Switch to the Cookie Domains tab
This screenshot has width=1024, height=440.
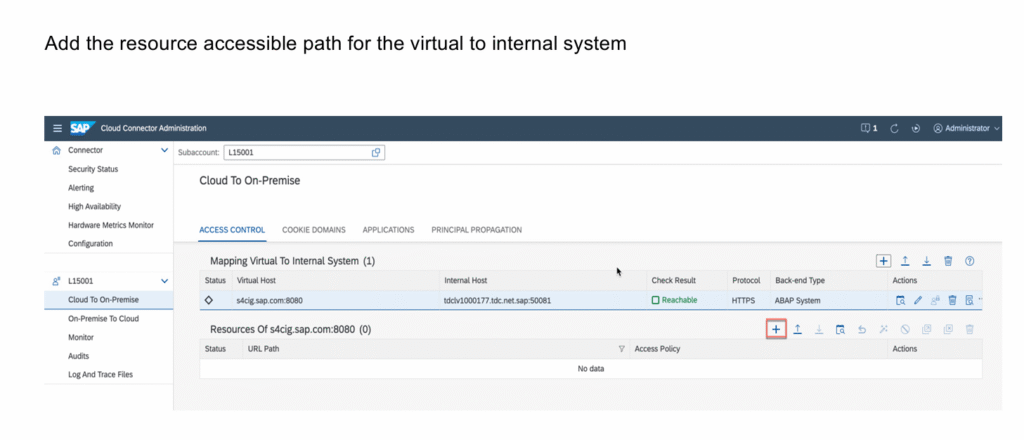(314, 230)
